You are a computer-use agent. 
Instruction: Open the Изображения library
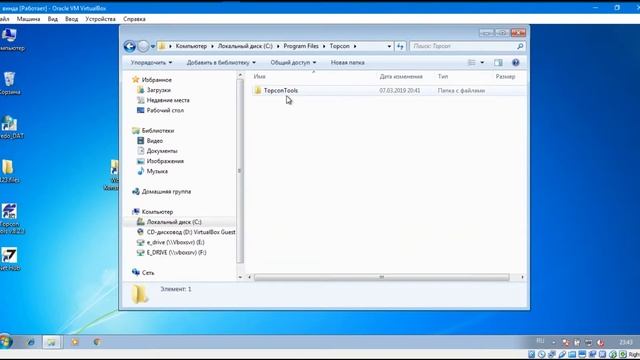tap(165, 161)
